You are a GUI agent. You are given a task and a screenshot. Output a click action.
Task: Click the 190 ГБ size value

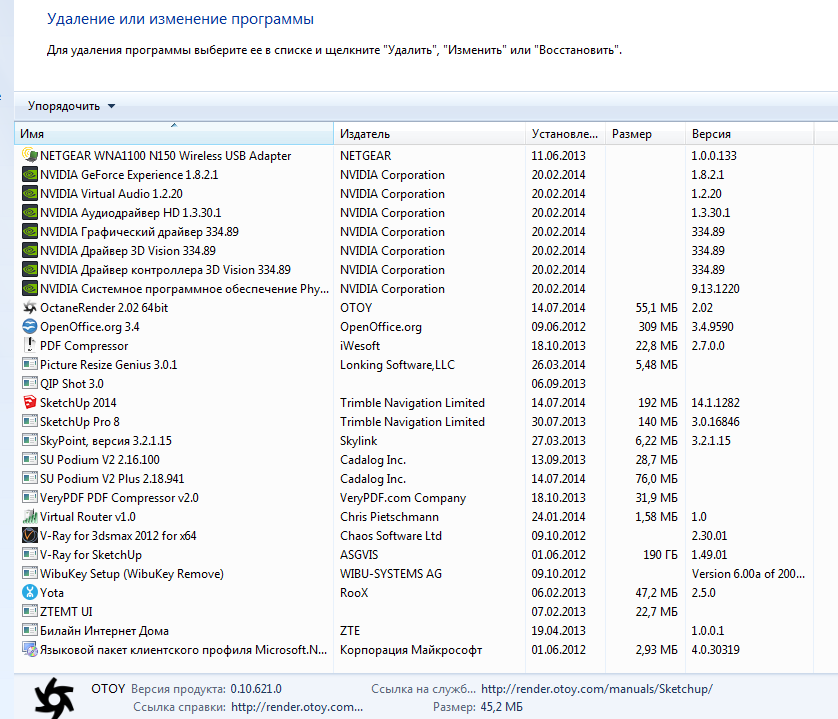pos(660,555)
